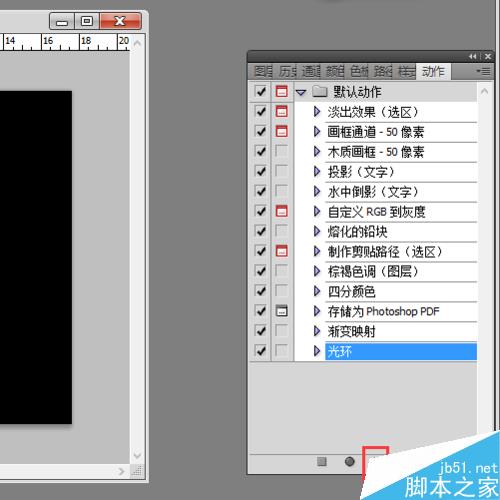This screenshot has width=500, height=500.
Task: Expand the 四分颜色 action
Action: coord(317,291)
